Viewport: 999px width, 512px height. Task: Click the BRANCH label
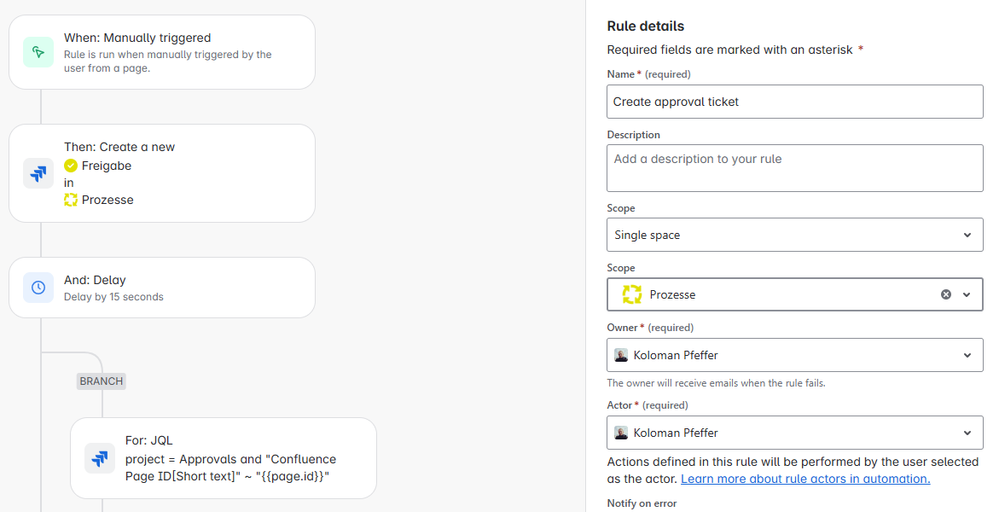click(101, 381)
